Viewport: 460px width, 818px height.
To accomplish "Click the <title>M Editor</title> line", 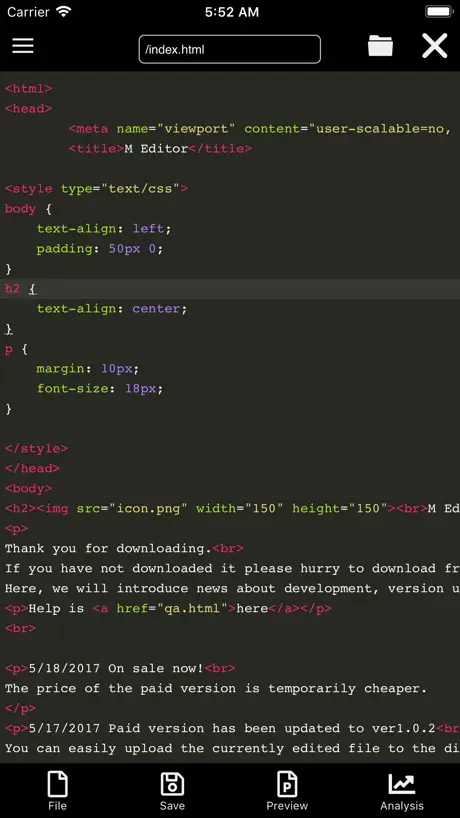I will (x=160, y=149).
